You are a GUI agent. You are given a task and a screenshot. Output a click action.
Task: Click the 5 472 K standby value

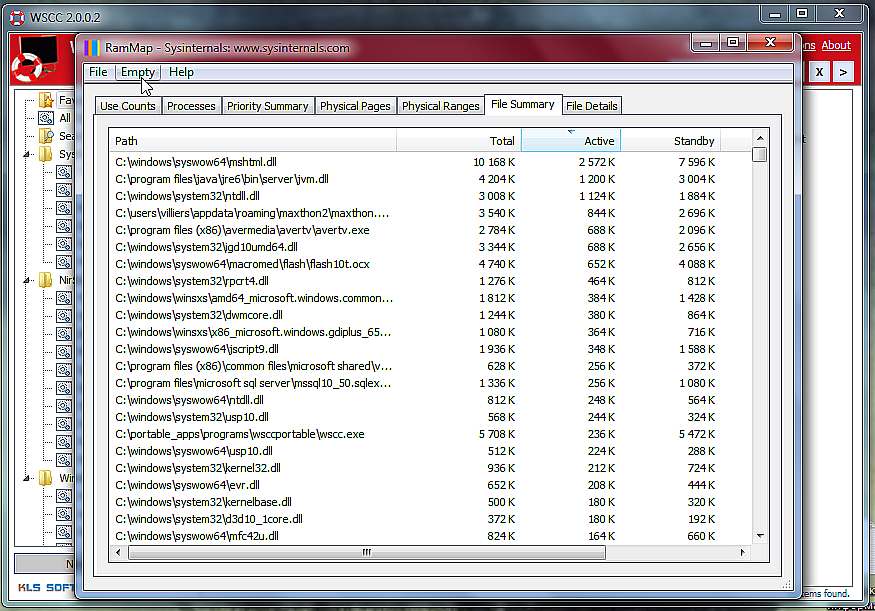point(697,434)
